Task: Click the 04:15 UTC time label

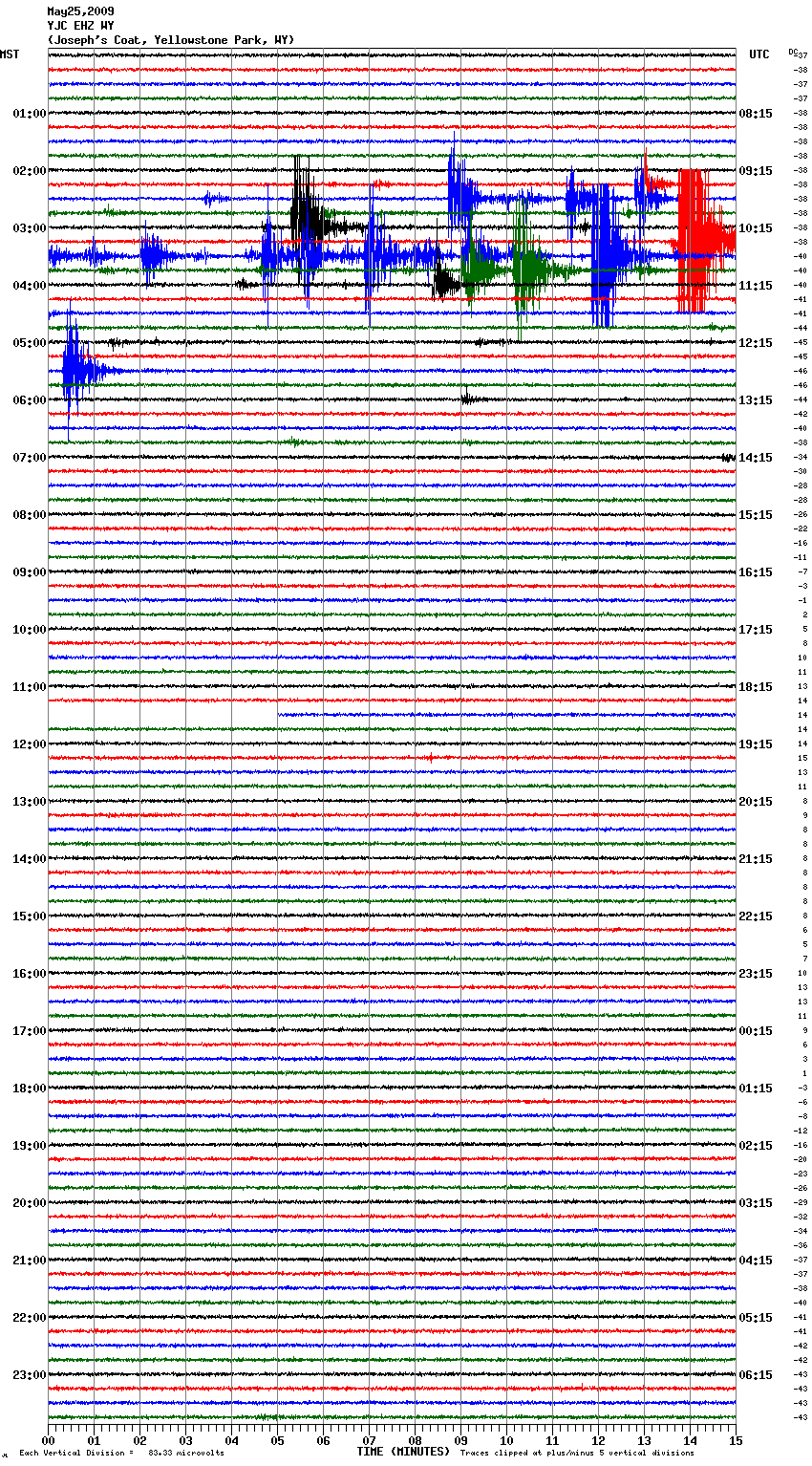Action: coord(756,1261)
